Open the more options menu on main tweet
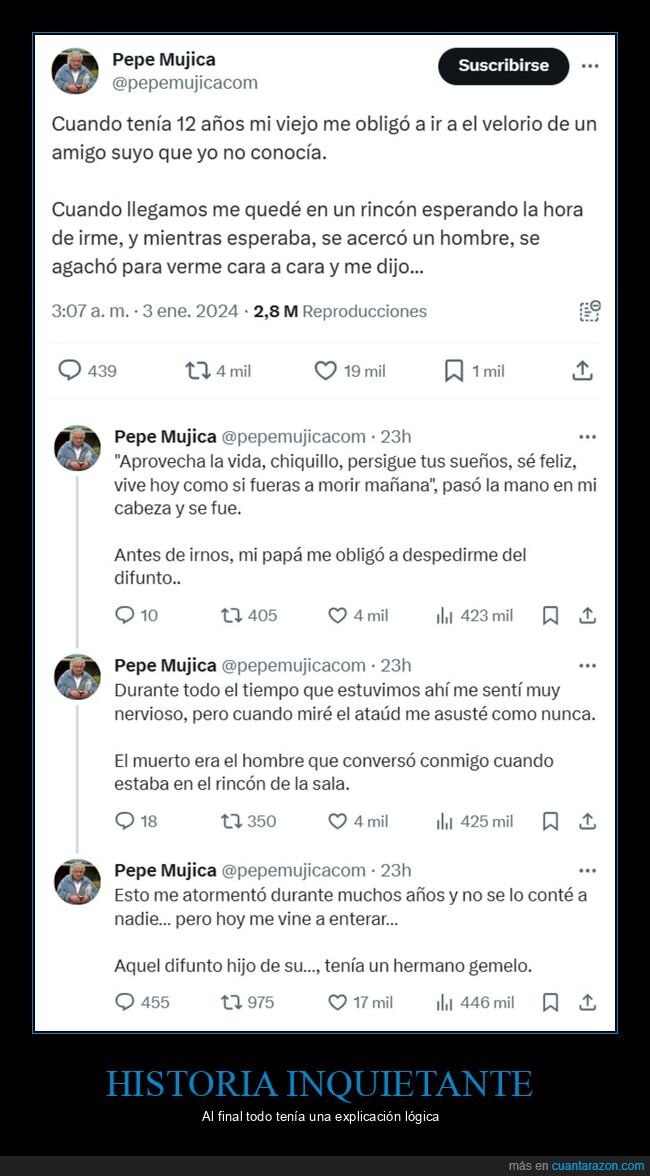The image size is (650, 1176). 591,65
